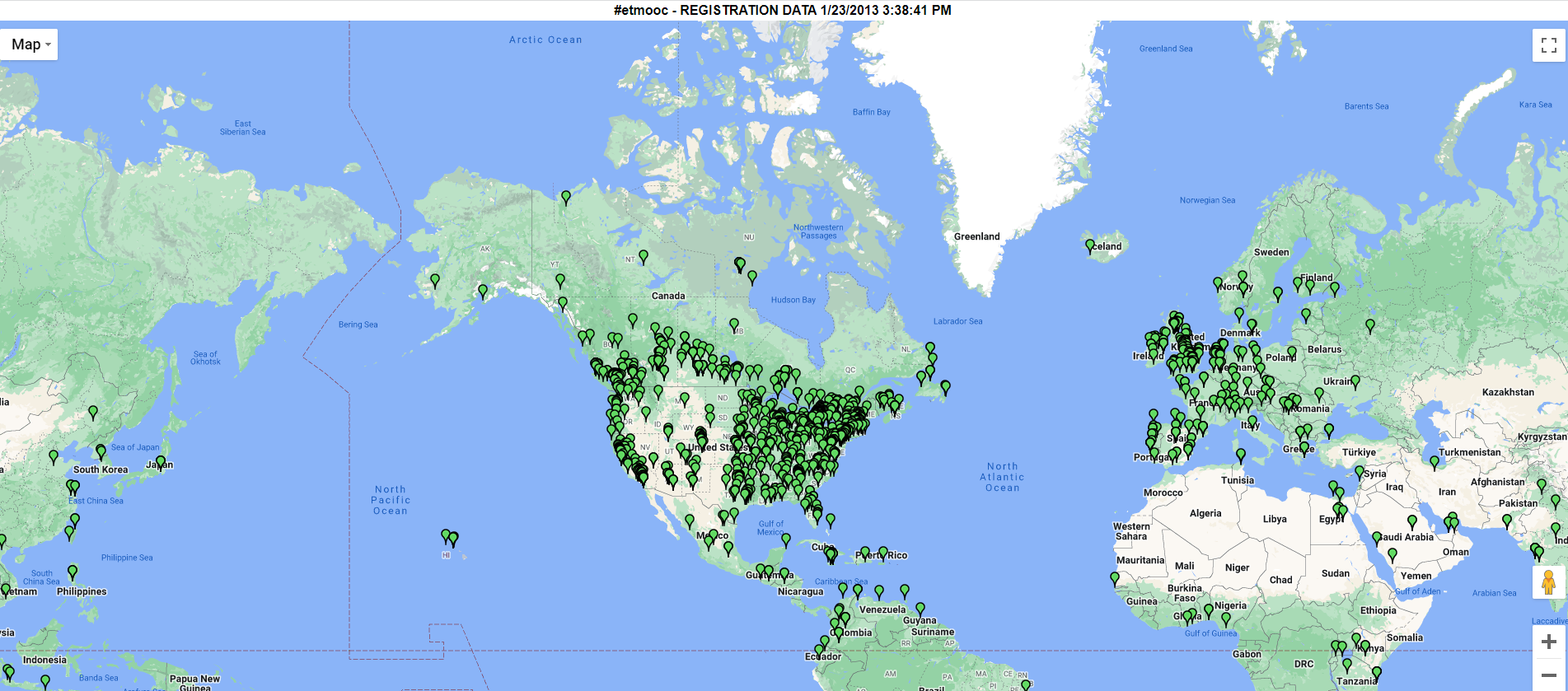Click the marker at Syria label
Screen dimensions: 1568x691
tap(1360, 472)
